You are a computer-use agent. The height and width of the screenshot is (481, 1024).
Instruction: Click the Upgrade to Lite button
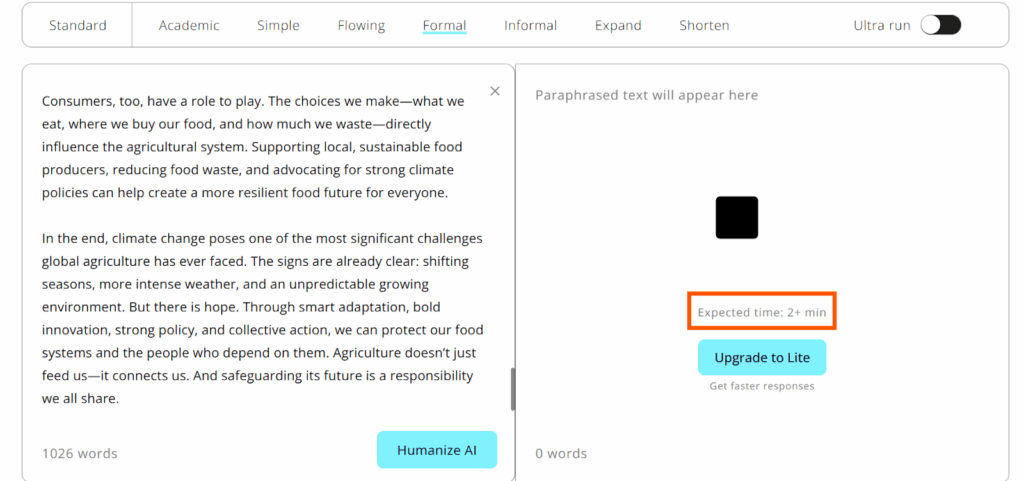(x=762, y=358)
